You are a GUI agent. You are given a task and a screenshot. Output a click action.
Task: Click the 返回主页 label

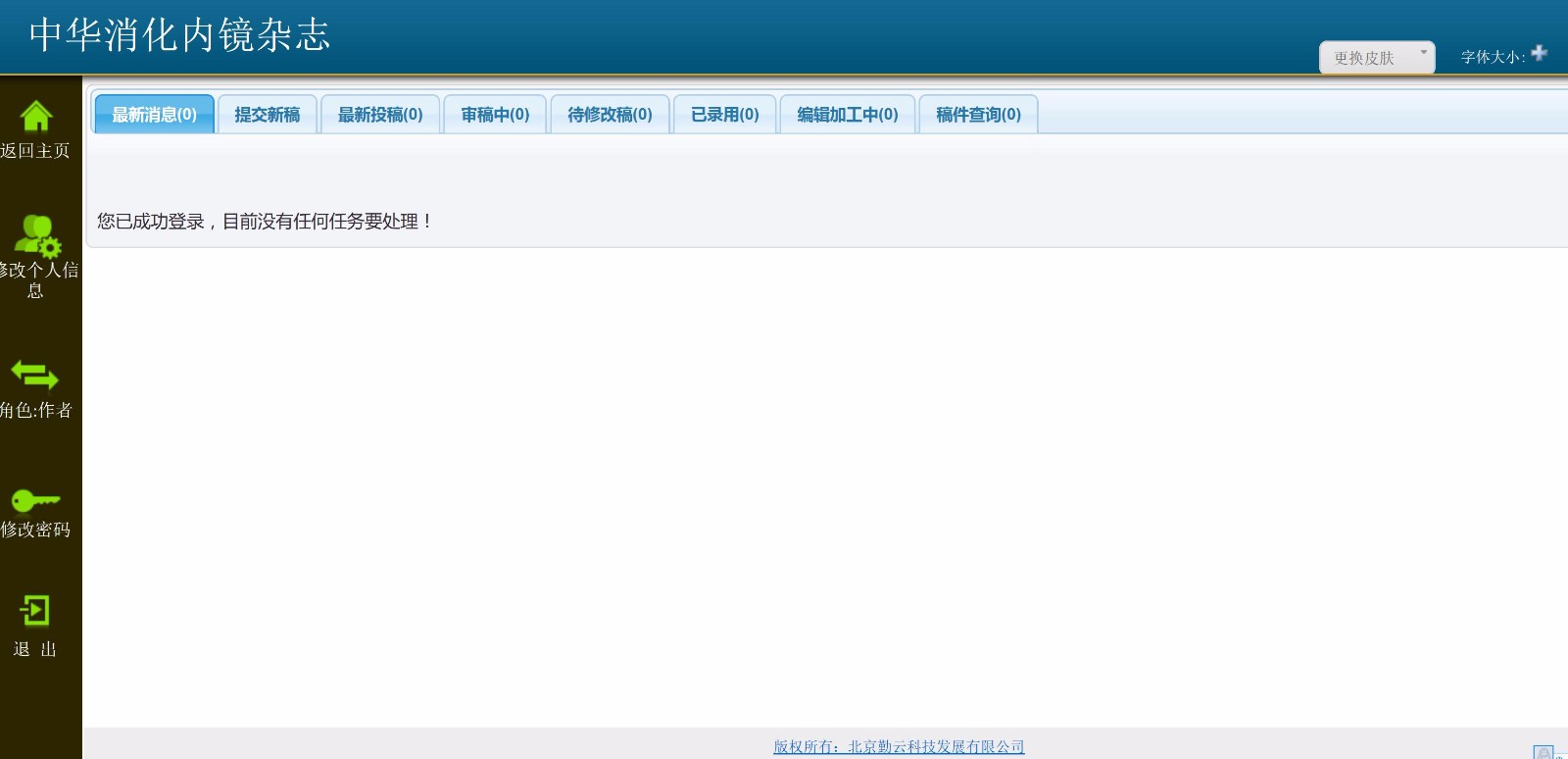point(35,151)
